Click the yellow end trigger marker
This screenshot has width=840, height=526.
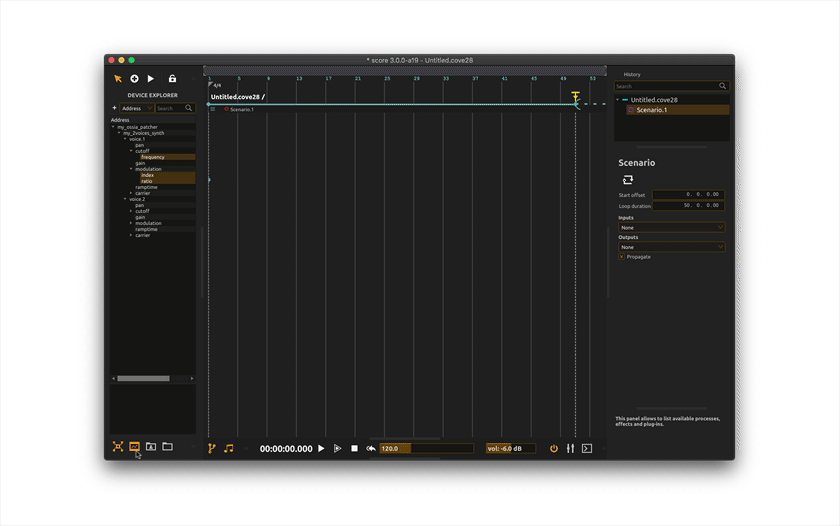pyautogui.click(x=575, y=96)
